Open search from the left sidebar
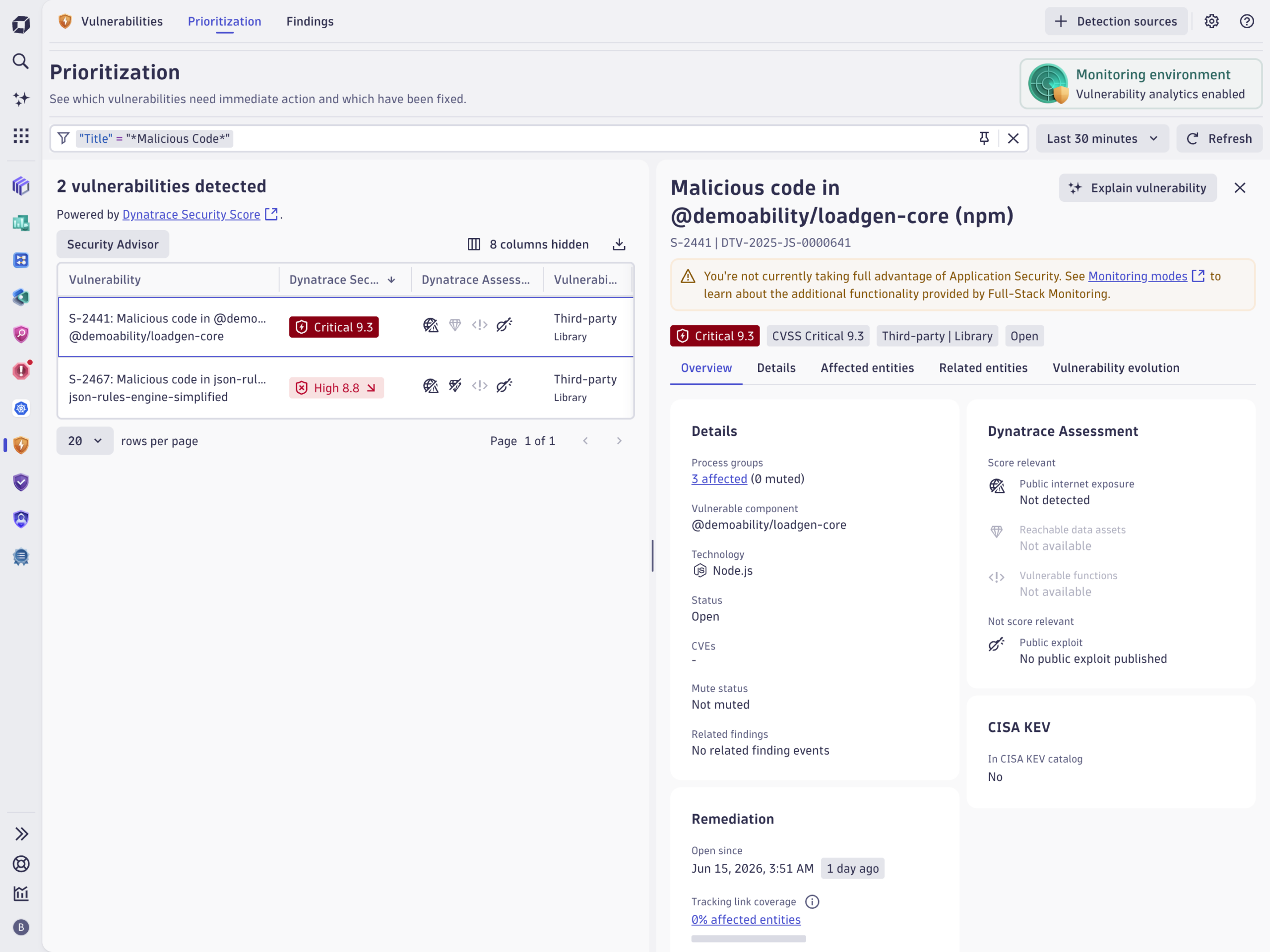 [21, 61]
